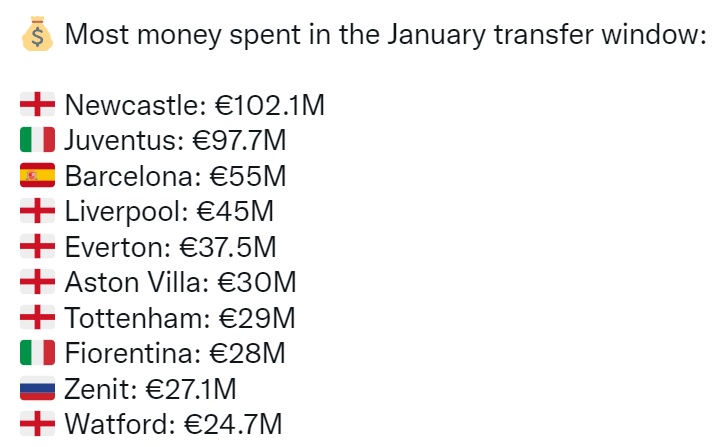This screenshot has width=716, height=447.
Task: Click the headline text about January transfer window
Action: click(386, 35)
